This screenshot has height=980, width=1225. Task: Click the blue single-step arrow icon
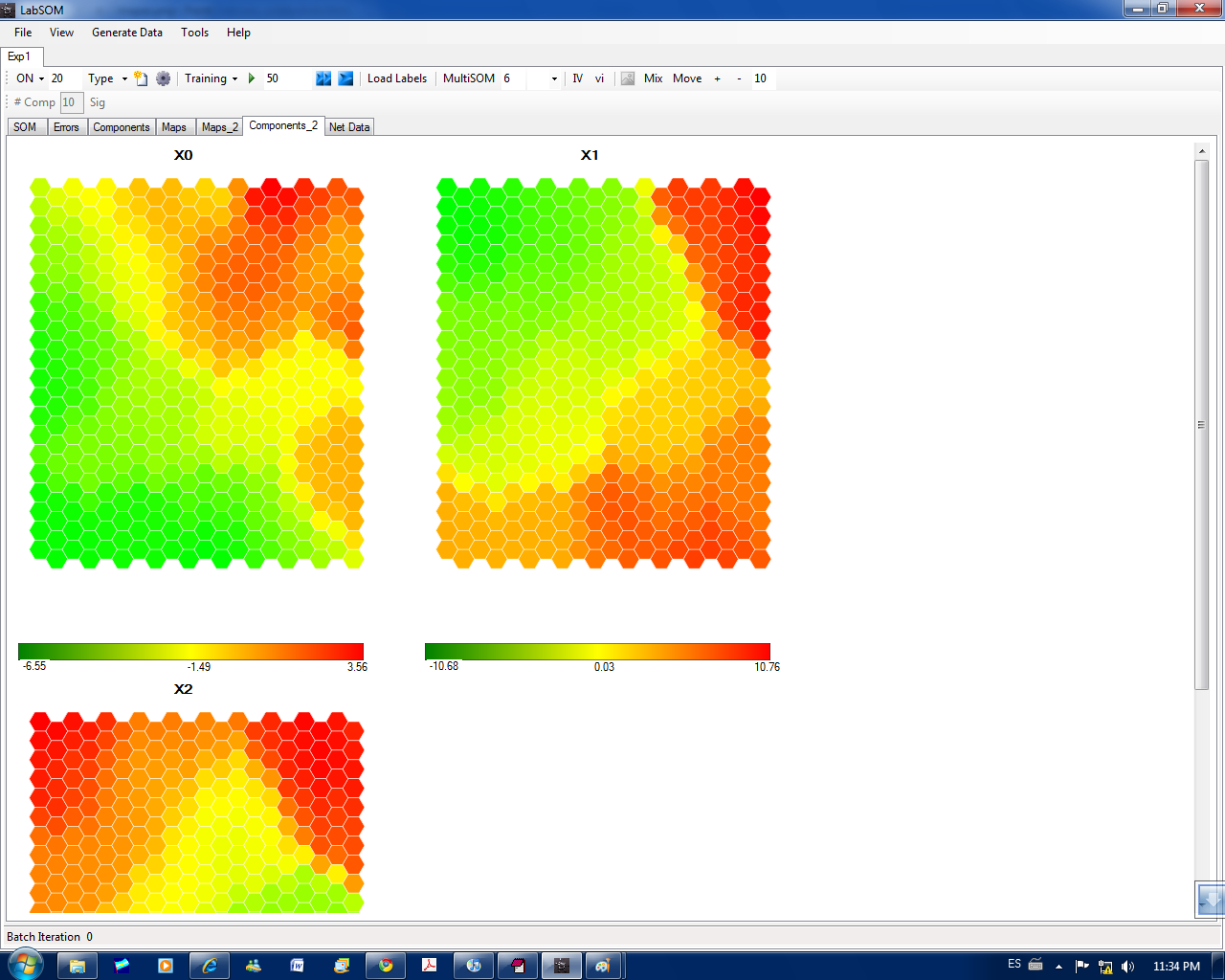tap(345, 78)
